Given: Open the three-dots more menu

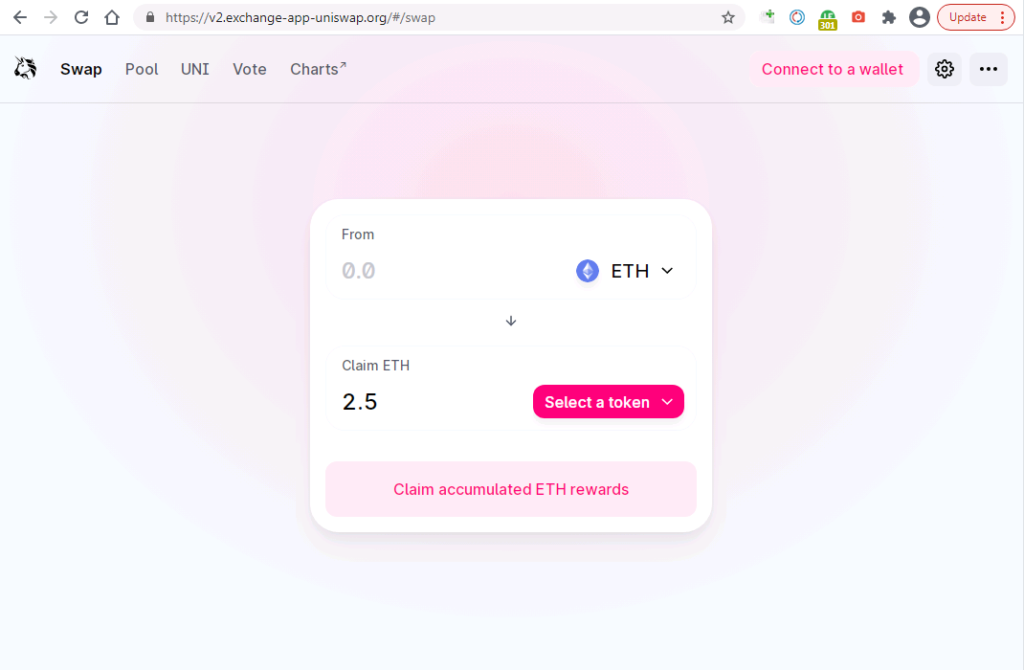Looking at the screenshot, I should pyautogui.click(x=988, y=69).
